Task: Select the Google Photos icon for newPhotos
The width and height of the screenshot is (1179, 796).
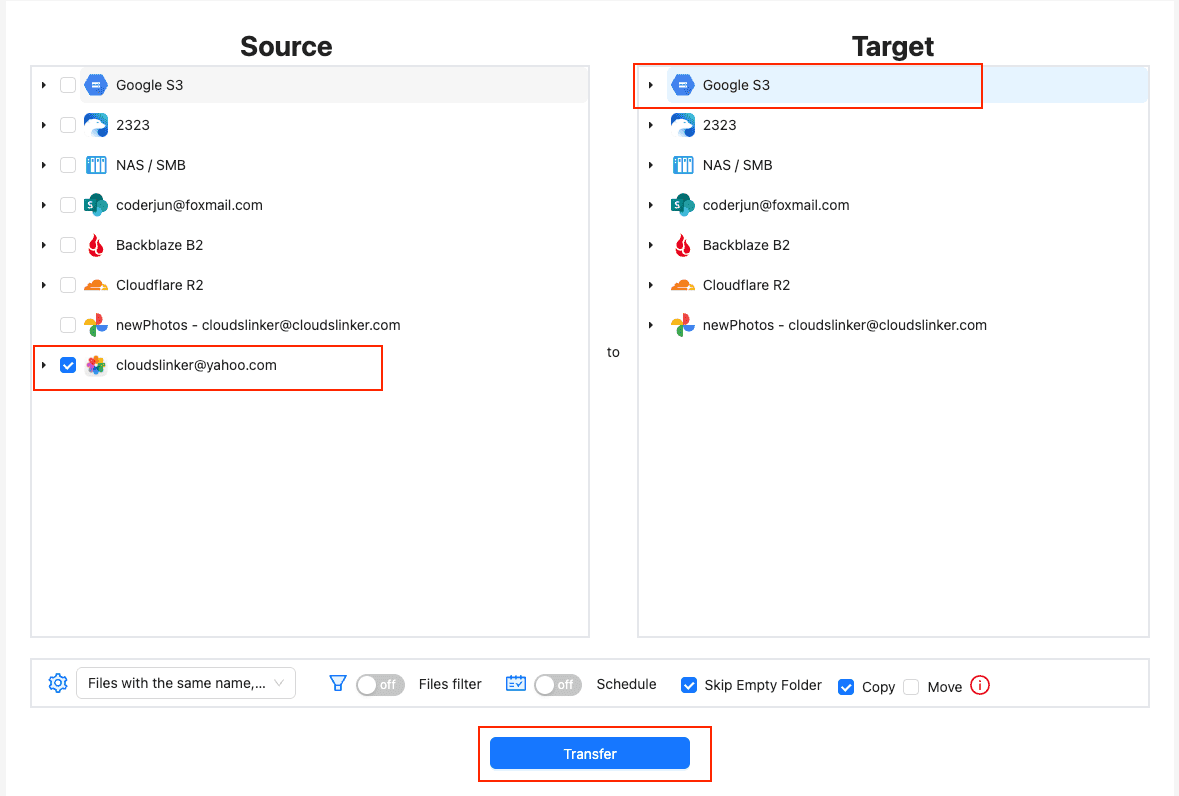Action: point(96,325)
